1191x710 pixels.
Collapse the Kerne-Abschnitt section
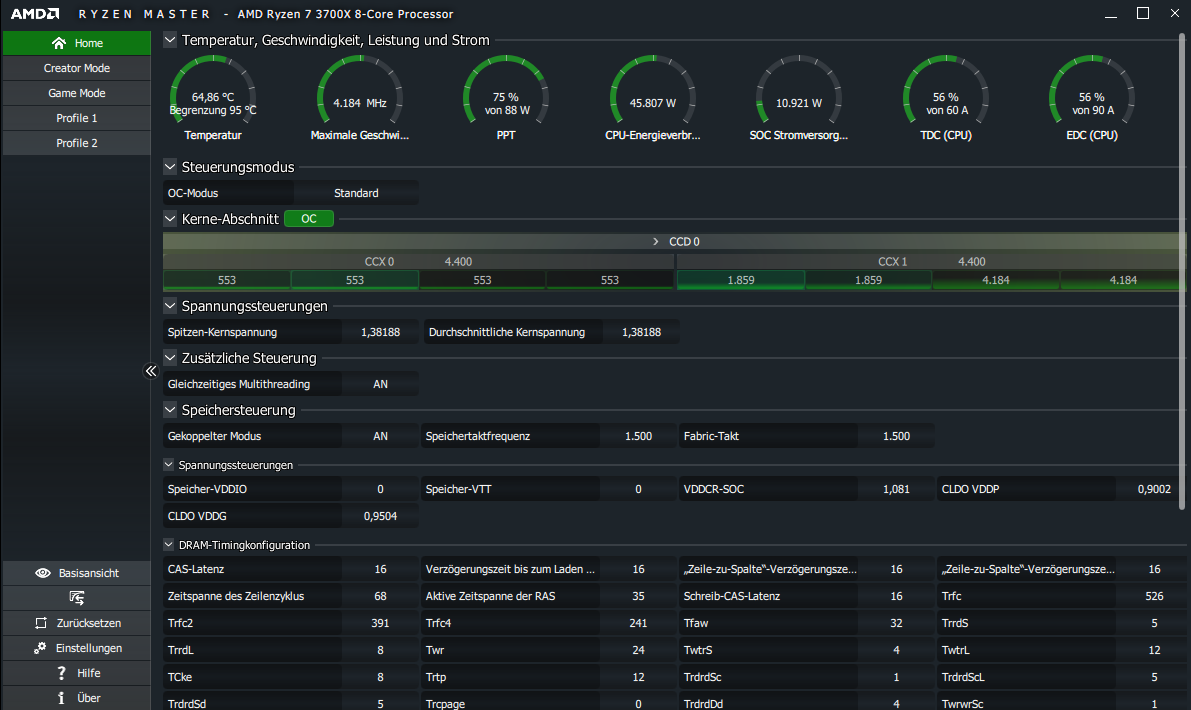[x=170, y=219]
